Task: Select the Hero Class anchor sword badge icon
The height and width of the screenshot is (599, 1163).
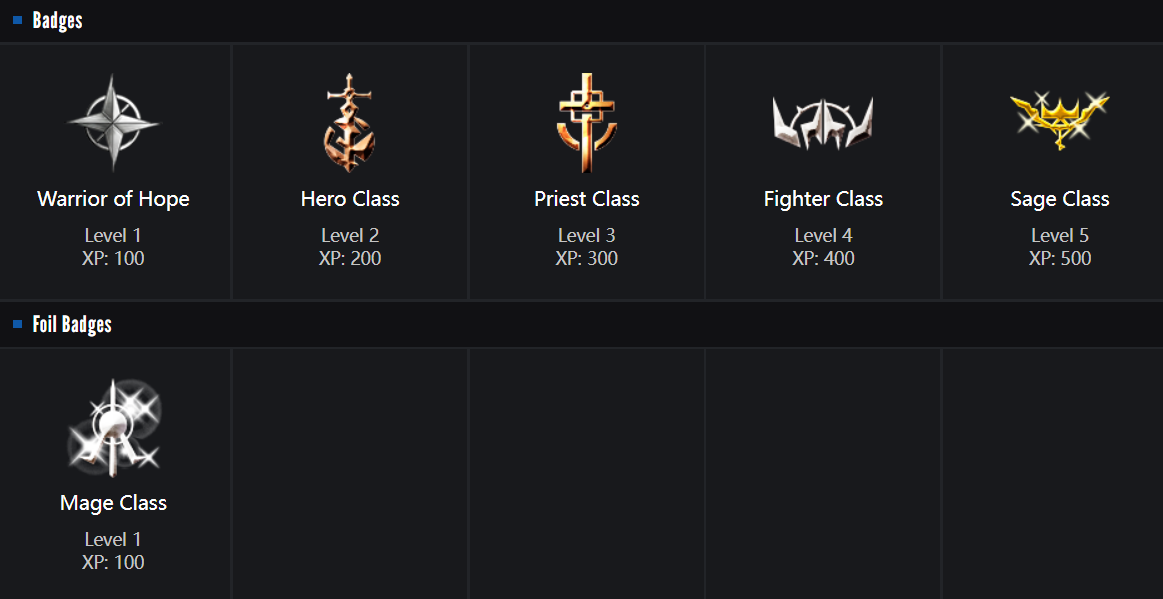Action: pyautogui.click(x=350, y=123)
